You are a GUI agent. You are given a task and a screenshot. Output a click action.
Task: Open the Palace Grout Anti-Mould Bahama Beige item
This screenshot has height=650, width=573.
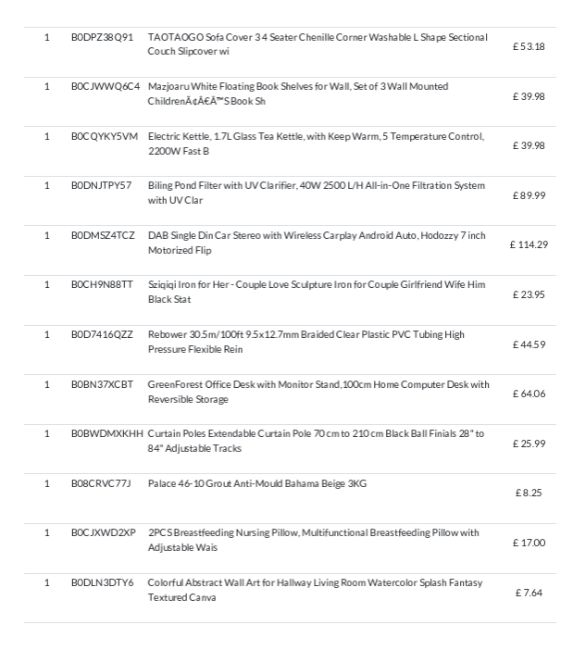click(x=257, y=484)
